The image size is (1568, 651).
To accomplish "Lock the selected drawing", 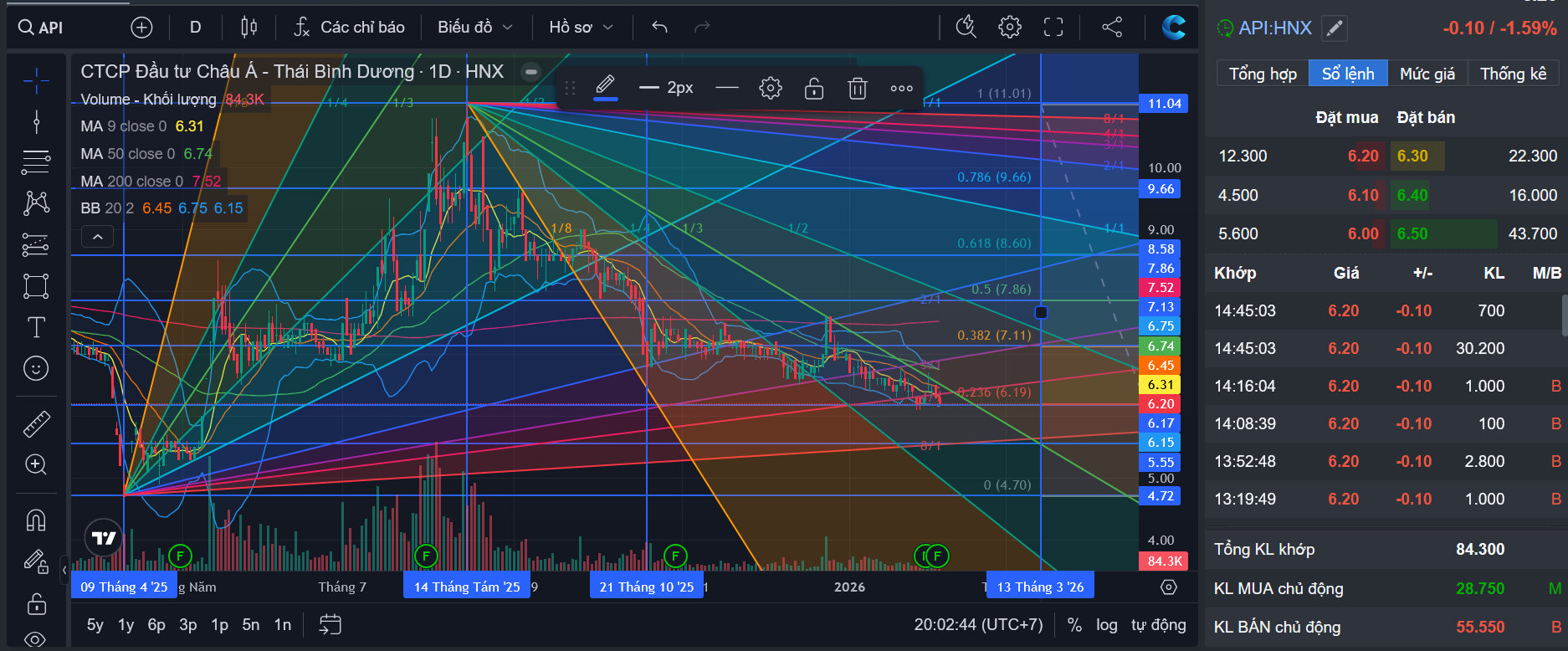I will pyautogui.click(x=814, y=88).
